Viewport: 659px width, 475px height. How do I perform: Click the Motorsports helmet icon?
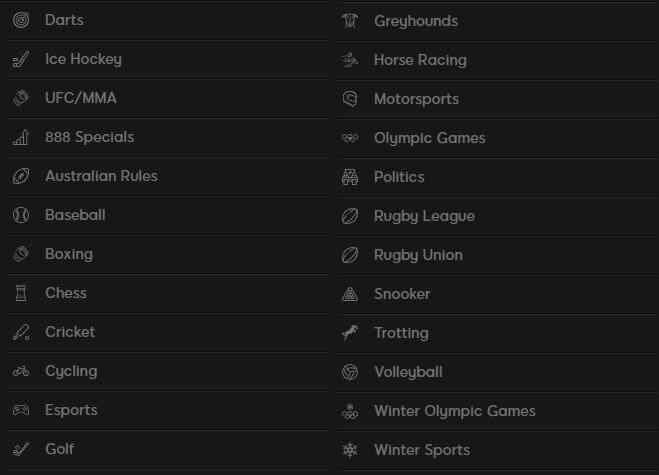(350, 99)
